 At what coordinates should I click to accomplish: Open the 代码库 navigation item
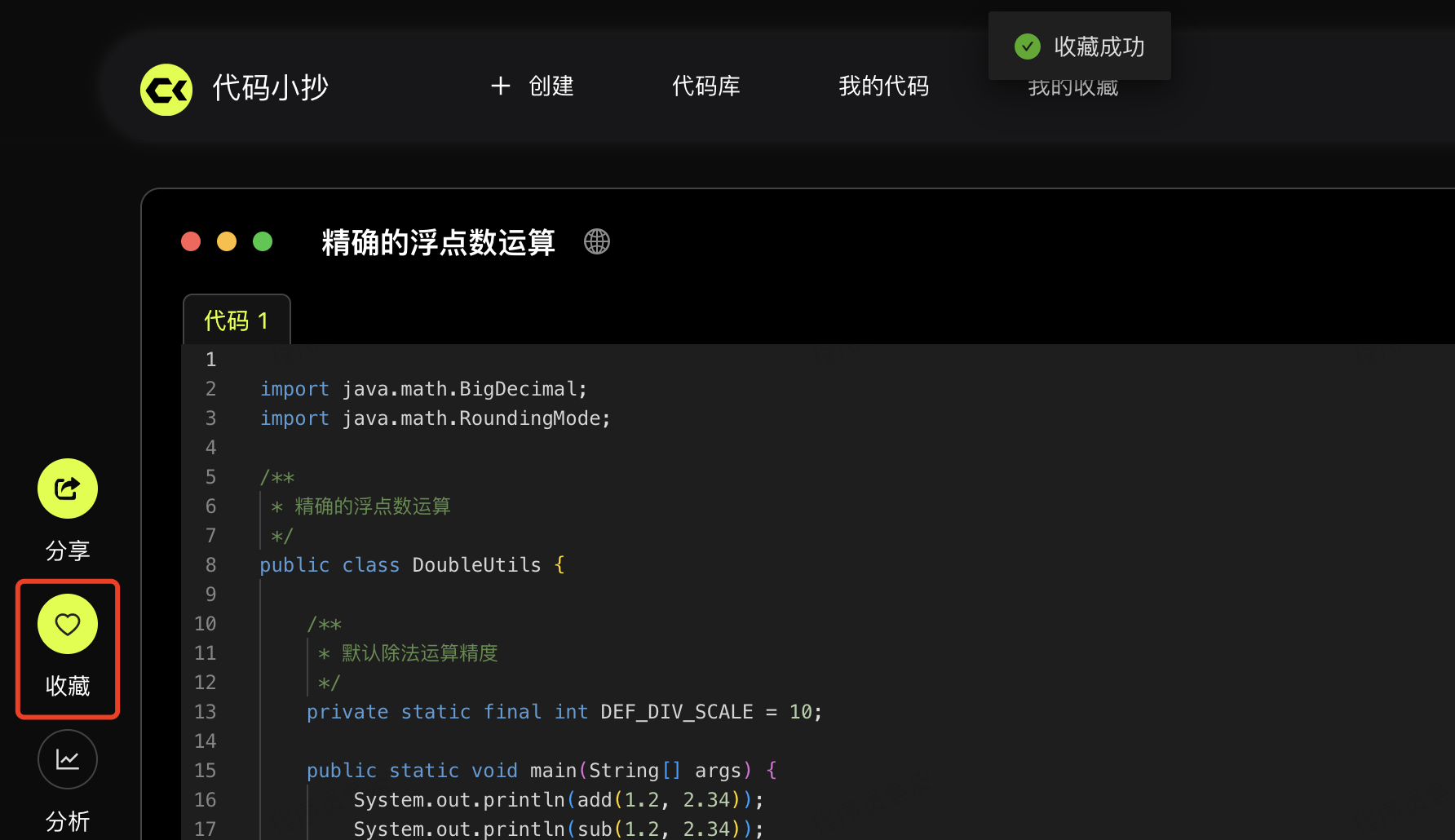point(705,86)
